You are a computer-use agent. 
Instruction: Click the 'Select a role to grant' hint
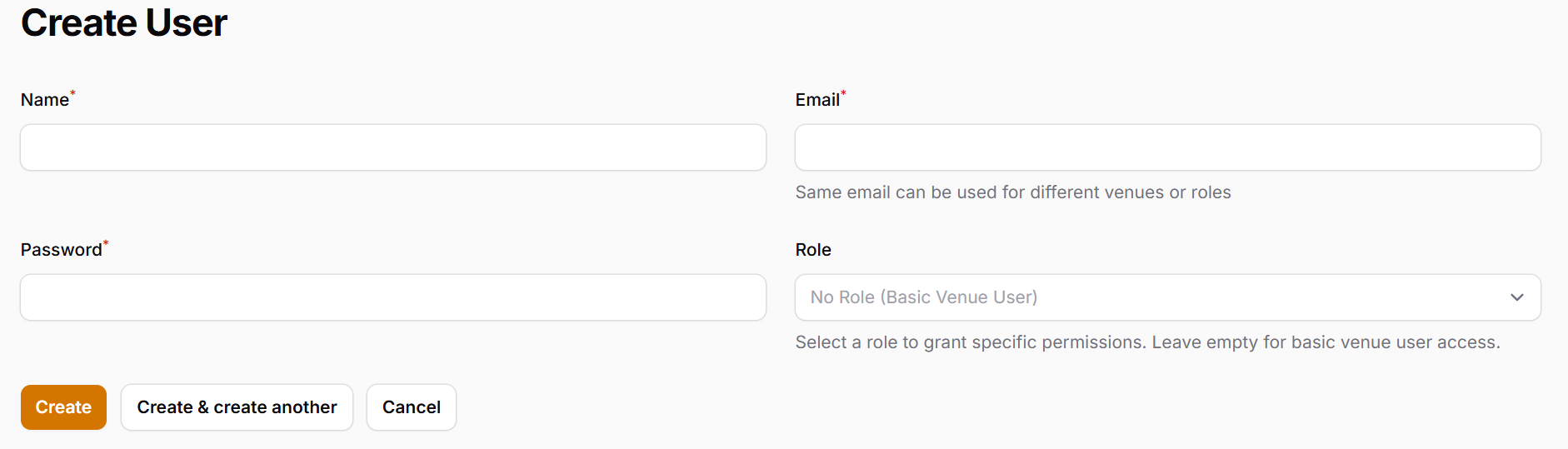pyautogui.click(x=1147, y=342)
